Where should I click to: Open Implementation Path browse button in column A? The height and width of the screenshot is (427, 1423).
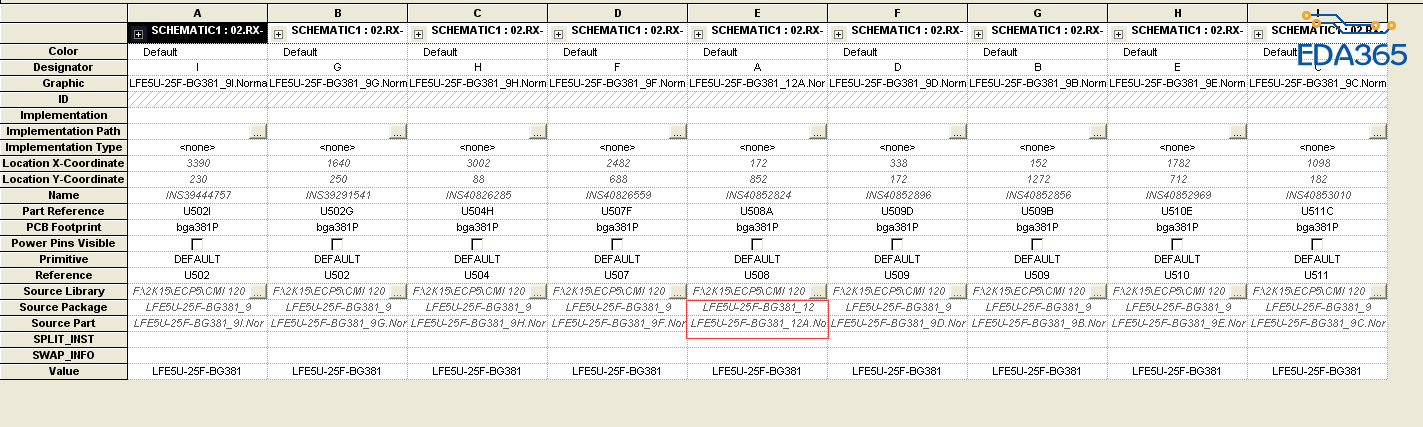[258, 131]
